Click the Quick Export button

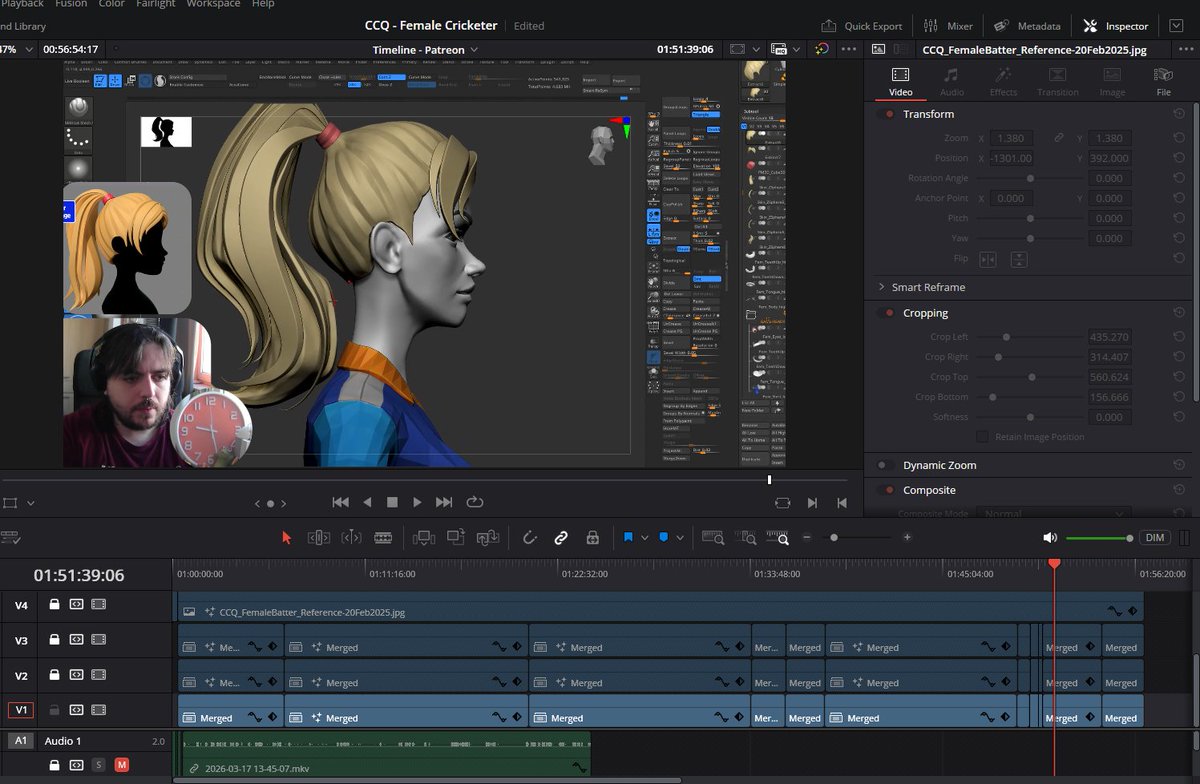[x=861, y=26]
